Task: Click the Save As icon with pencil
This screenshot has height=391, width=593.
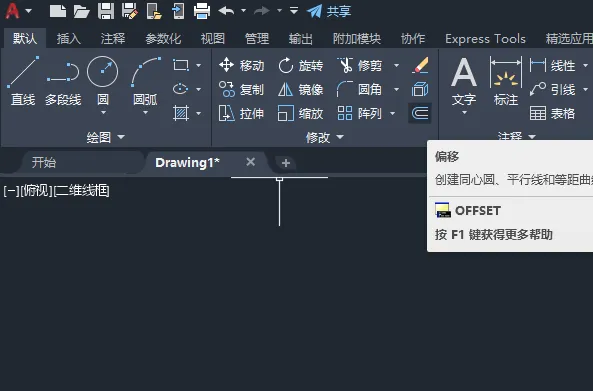Action: click(130, 11)
